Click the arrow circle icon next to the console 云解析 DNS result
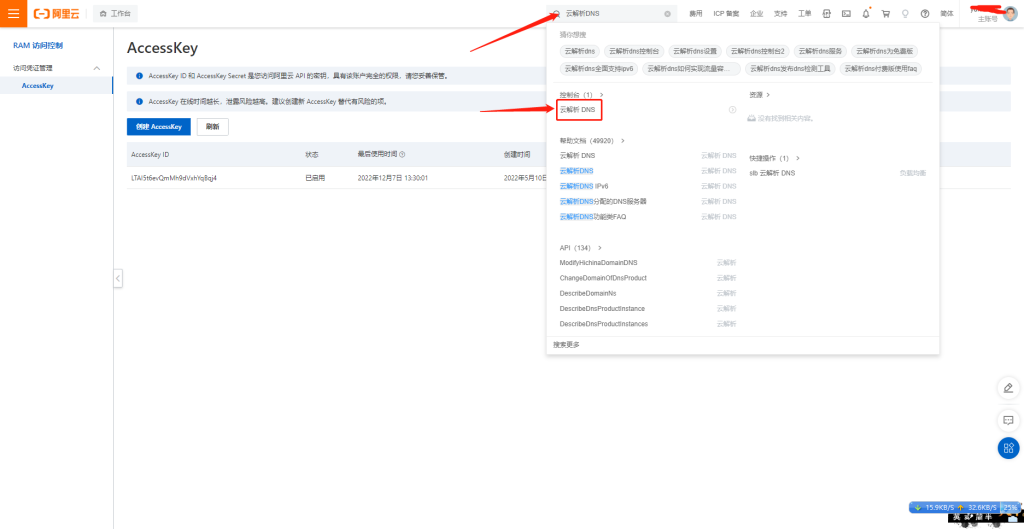 [x=732, y=110]
